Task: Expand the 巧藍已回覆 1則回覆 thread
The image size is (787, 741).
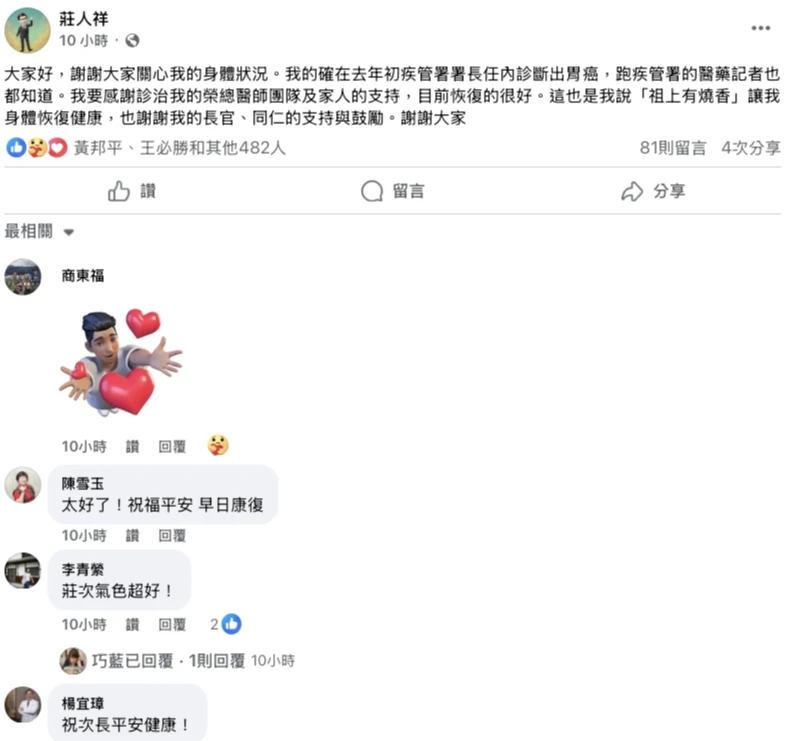Action: click(x=177, y=661)
